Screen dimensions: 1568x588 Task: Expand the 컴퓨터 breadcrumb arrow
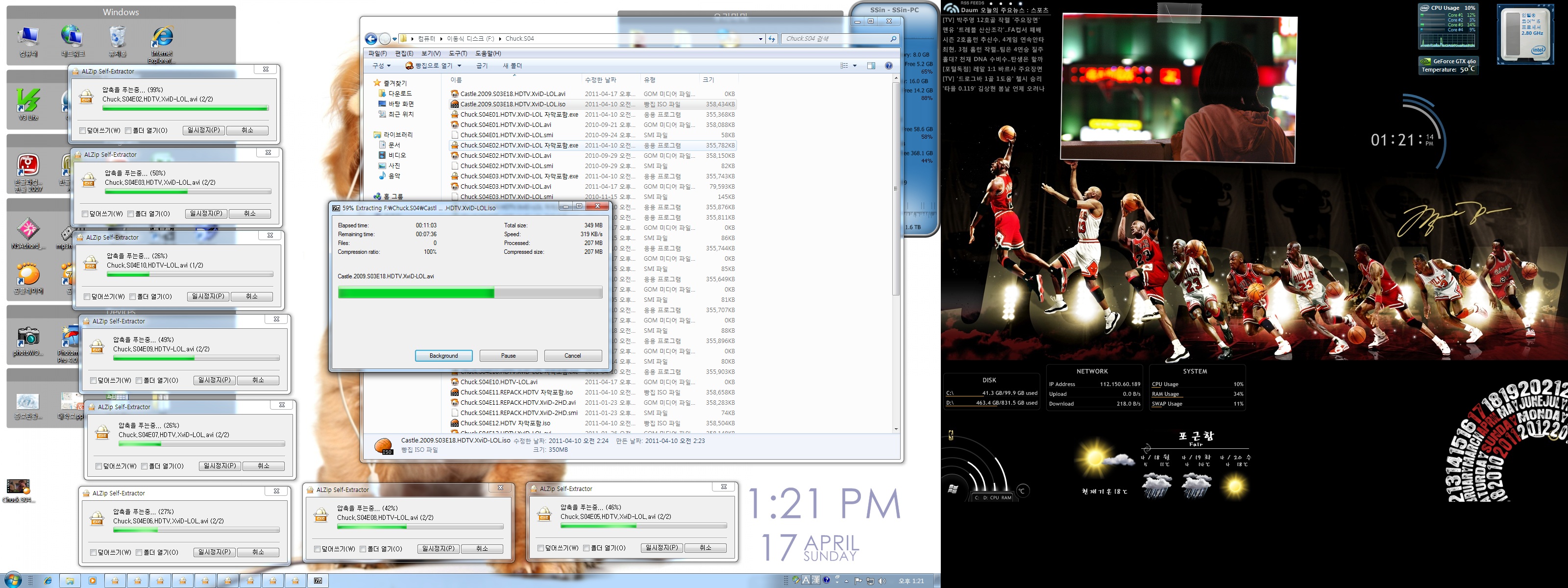pos(441,39)
